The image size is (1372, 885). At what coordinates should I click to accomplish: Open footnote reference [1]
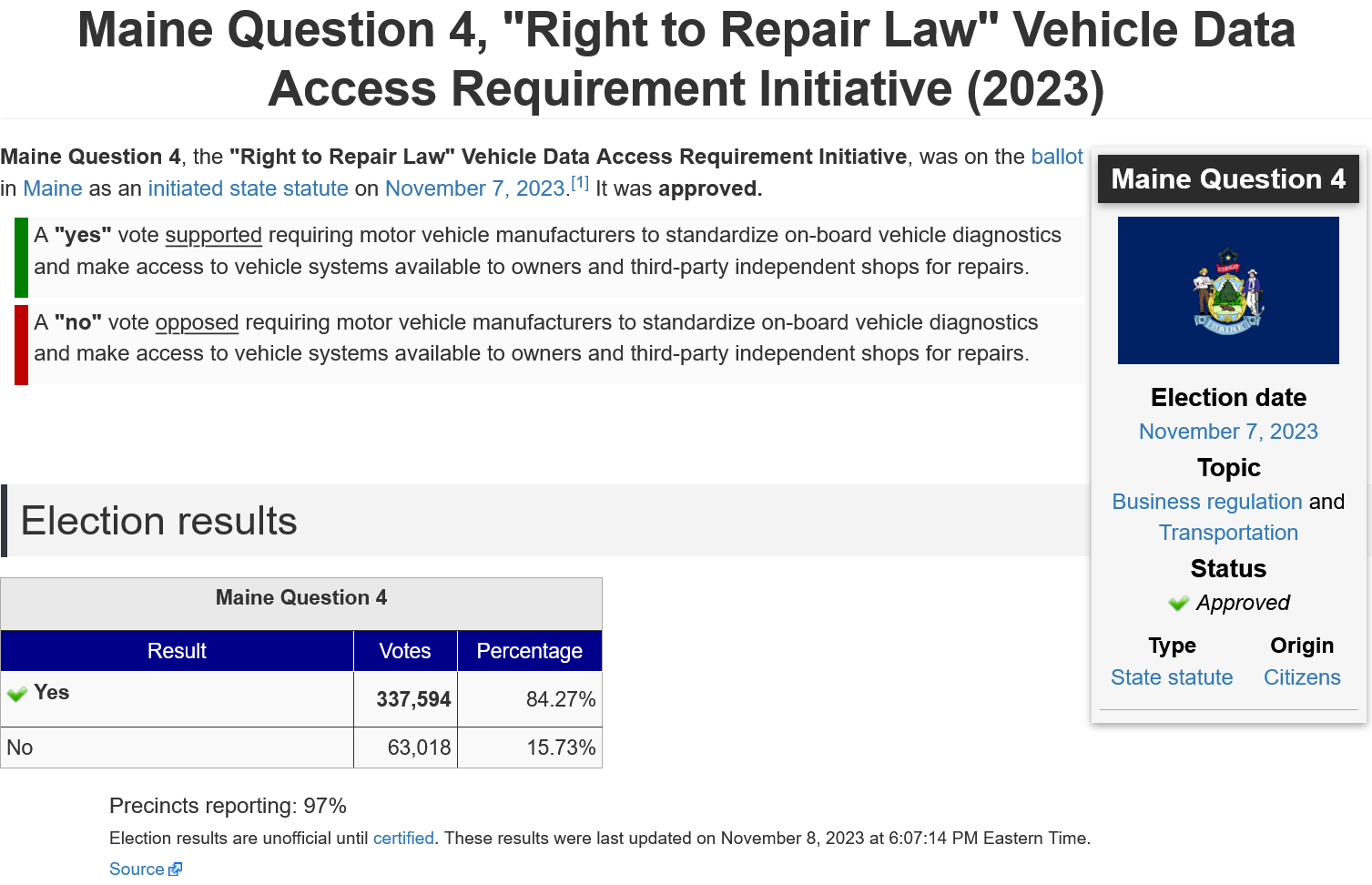(580, 182)
